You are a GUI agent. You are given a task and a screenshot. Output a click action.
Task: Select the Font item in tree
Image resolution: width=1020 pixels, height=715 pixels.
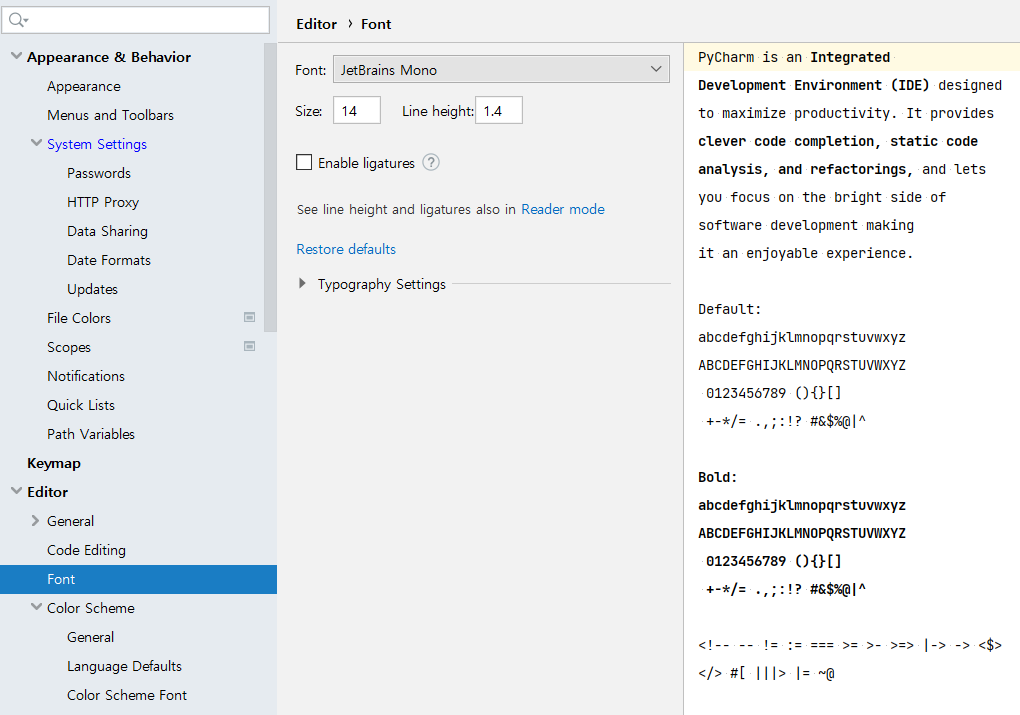click(138, 579)
